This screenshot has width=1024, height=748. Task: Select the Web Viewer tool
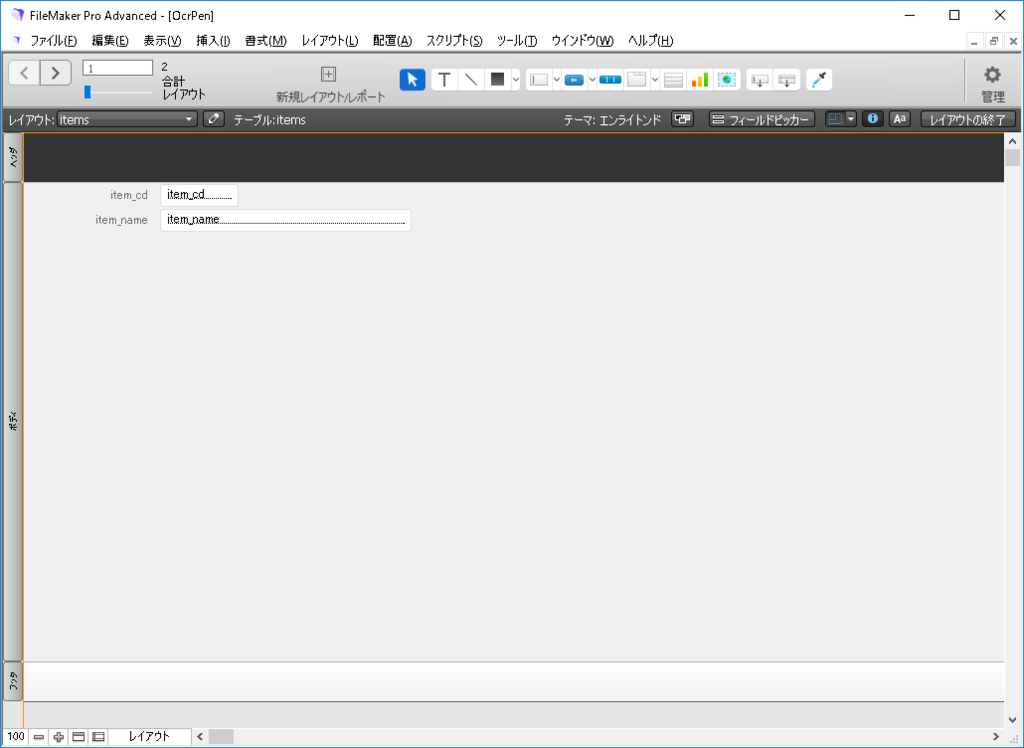pyautogui.click(x=726, y=80)
